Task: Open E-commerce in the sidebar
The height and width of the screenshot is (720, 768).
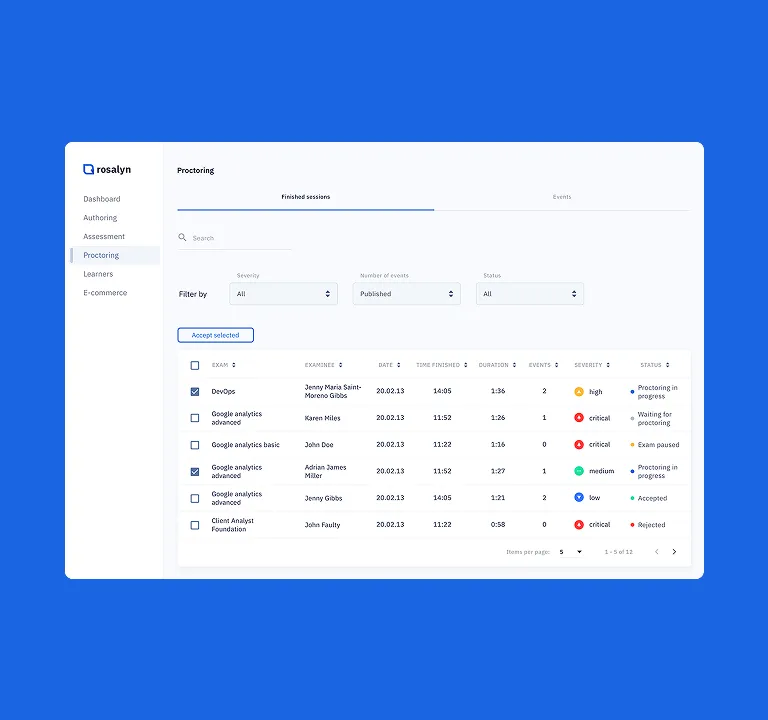Action: 105,292
